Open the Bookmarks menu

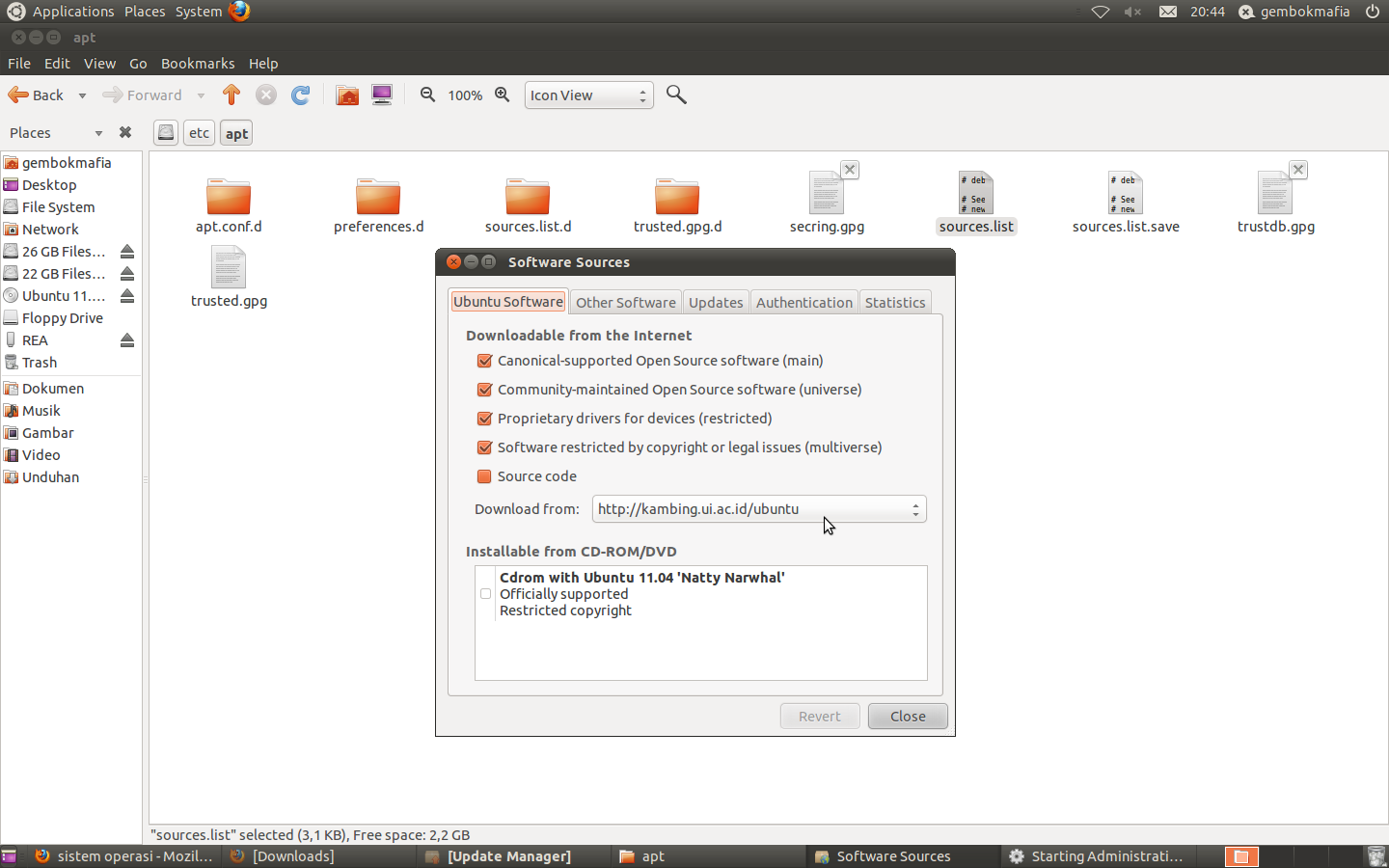pyautogui.click(x=198, y=64)
